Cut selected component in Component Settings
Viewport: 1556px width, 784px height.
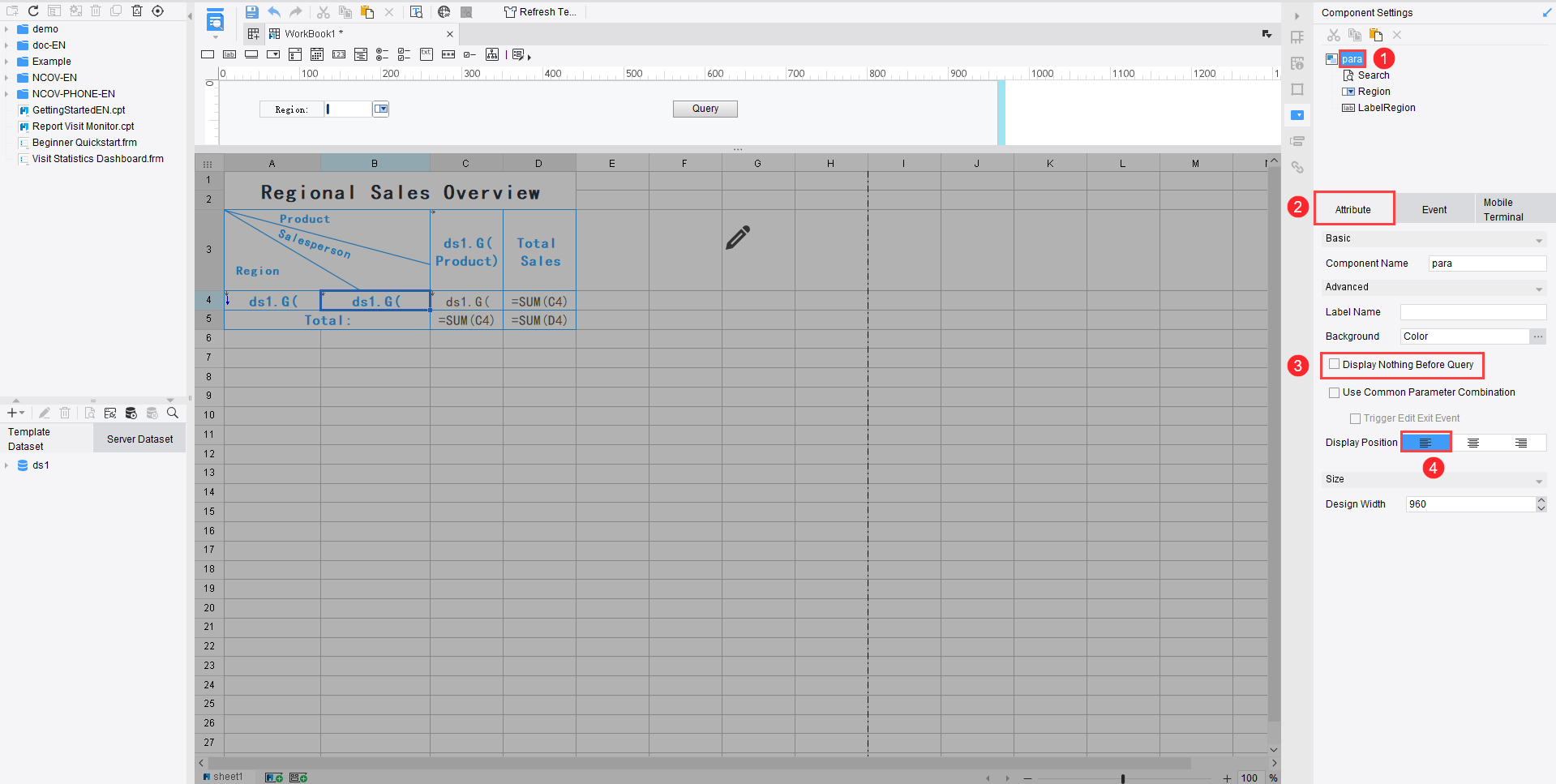[x=1334, y=35]
